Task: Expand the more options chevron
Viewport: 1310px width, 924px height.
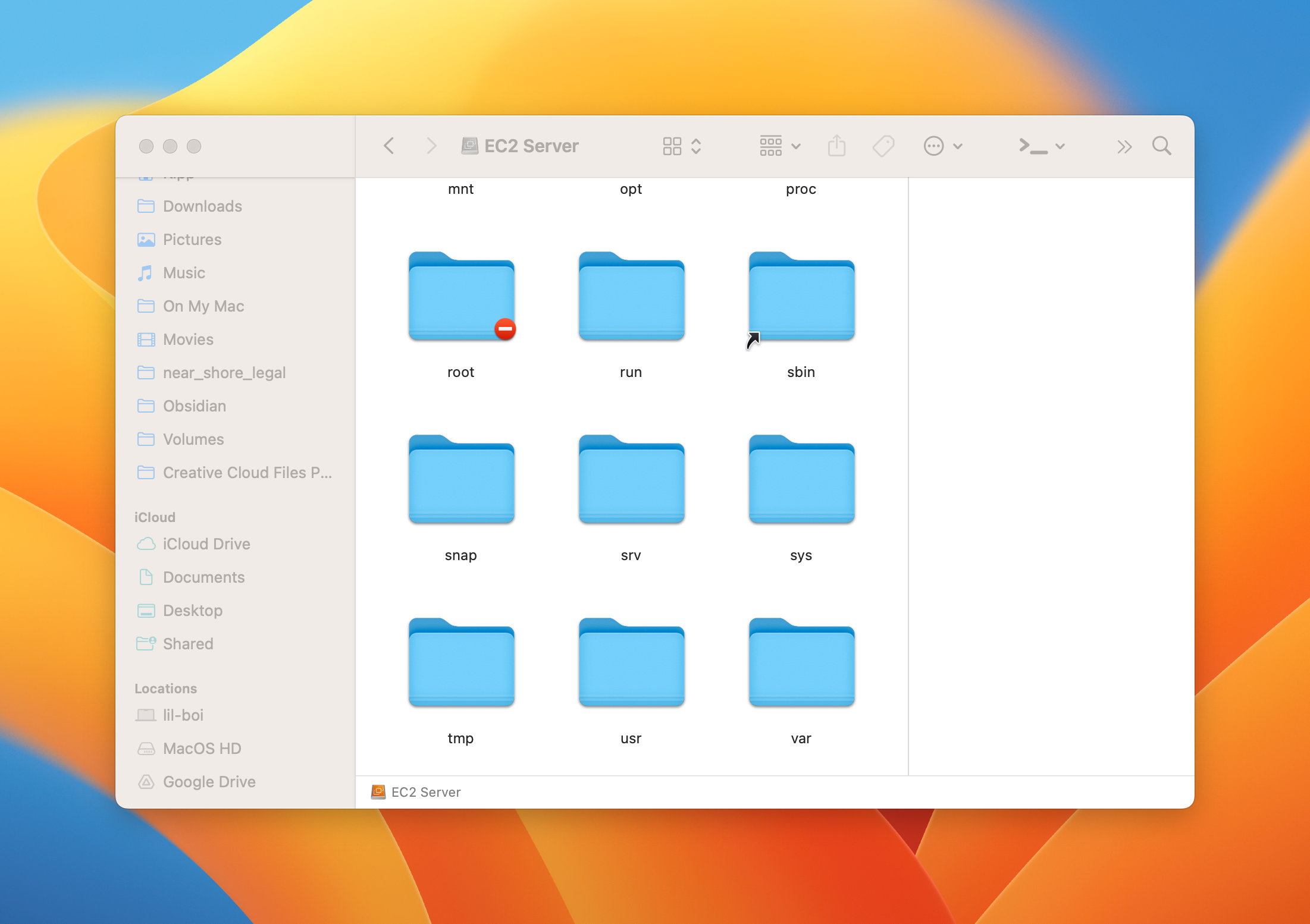Action: (x=1122, y=145)
